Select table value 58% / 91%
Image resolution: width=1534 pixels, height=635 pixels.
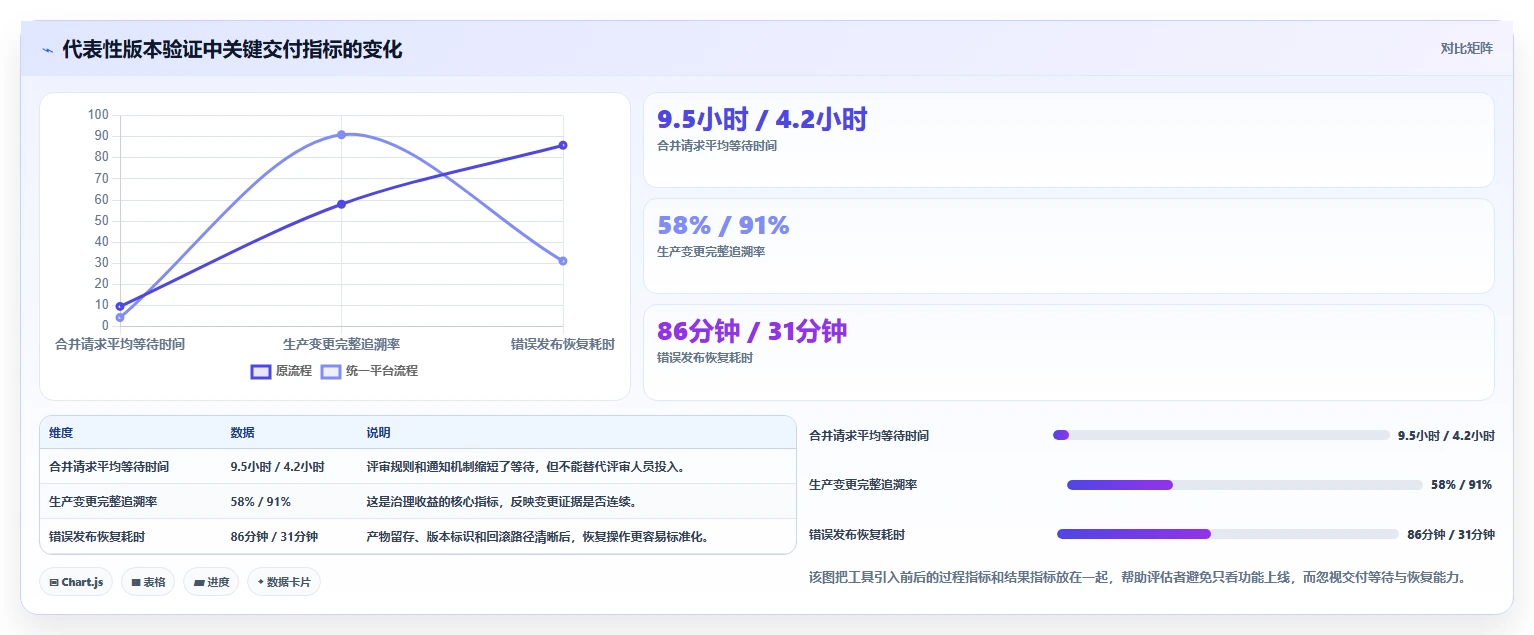[x=260, y=502]
